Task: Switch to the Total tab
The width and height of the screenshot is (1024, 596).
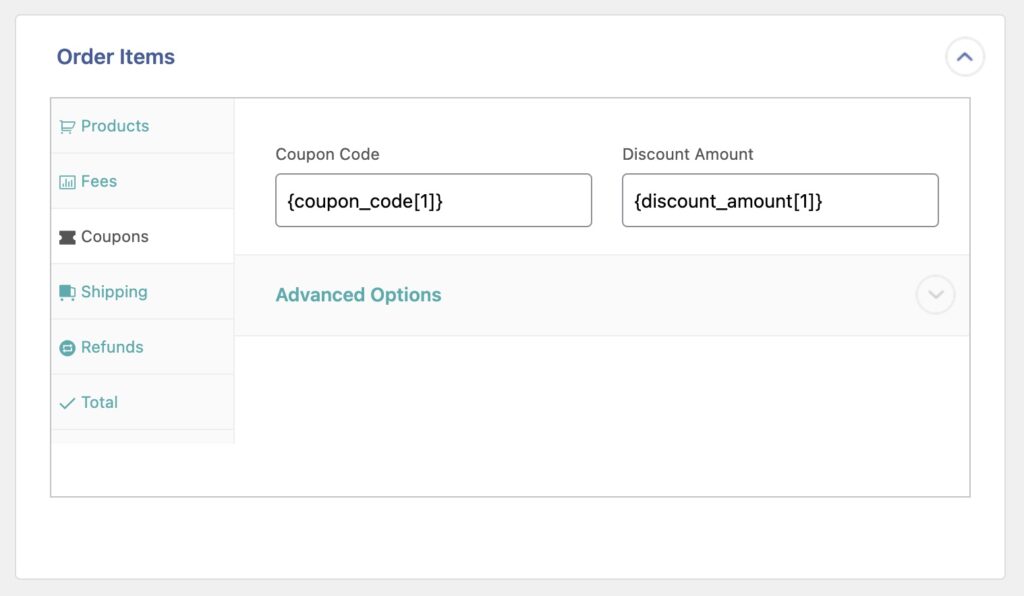Action: point(100,402)
